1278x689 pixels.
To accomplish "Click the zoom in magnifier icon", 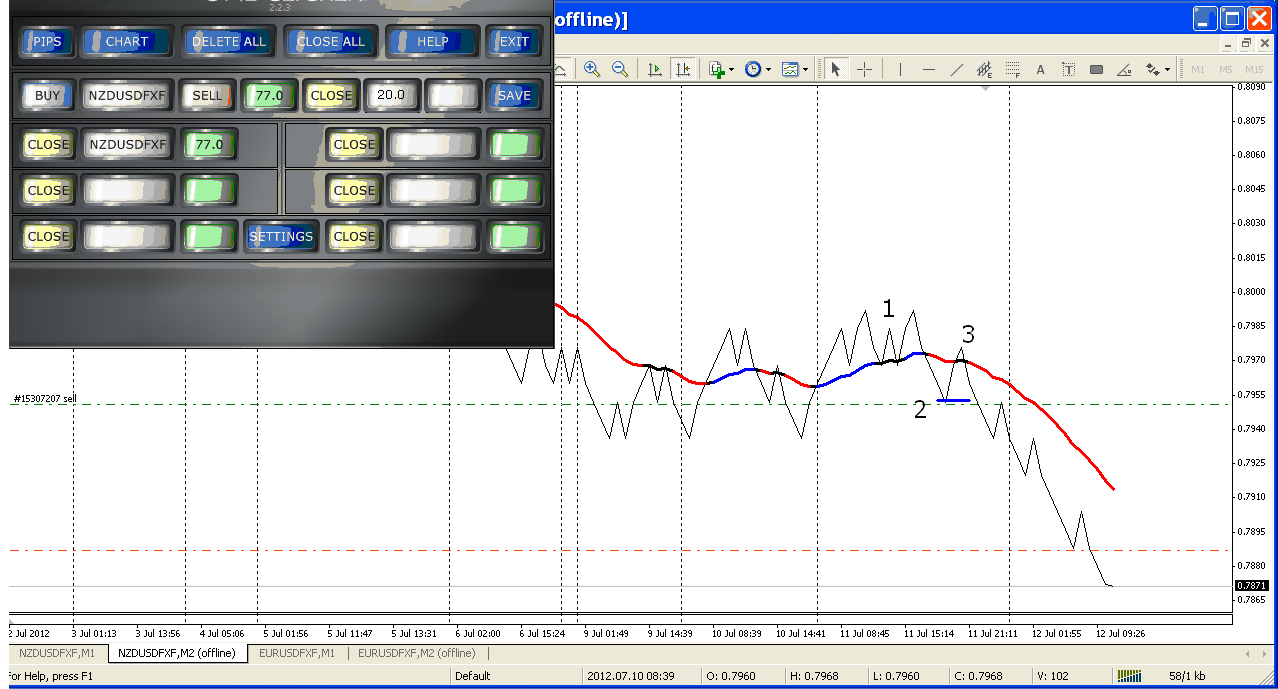I will tap(592, 69).
